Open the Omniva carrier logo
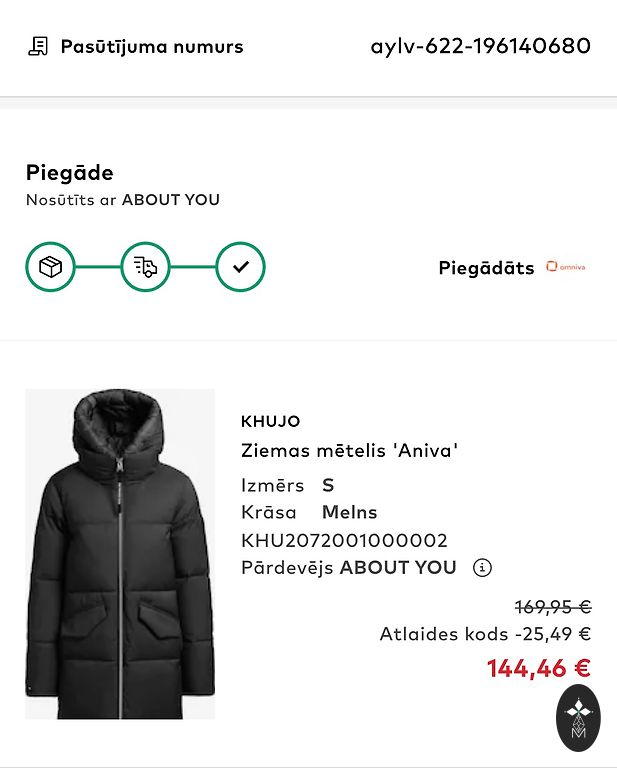The height and width of the screenshot is (768, 617). click(x=566, y=267)
